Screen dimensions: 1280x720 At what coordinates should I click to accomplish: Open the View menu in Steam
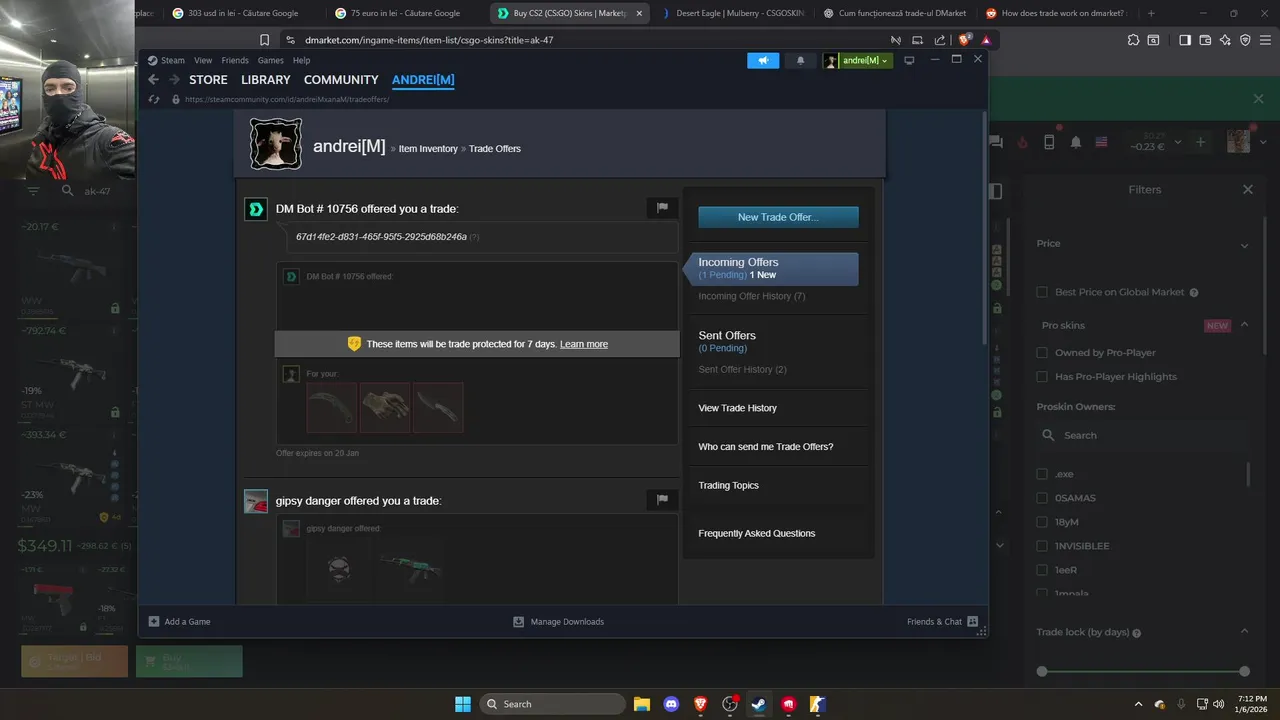click(x=203, y=60)
